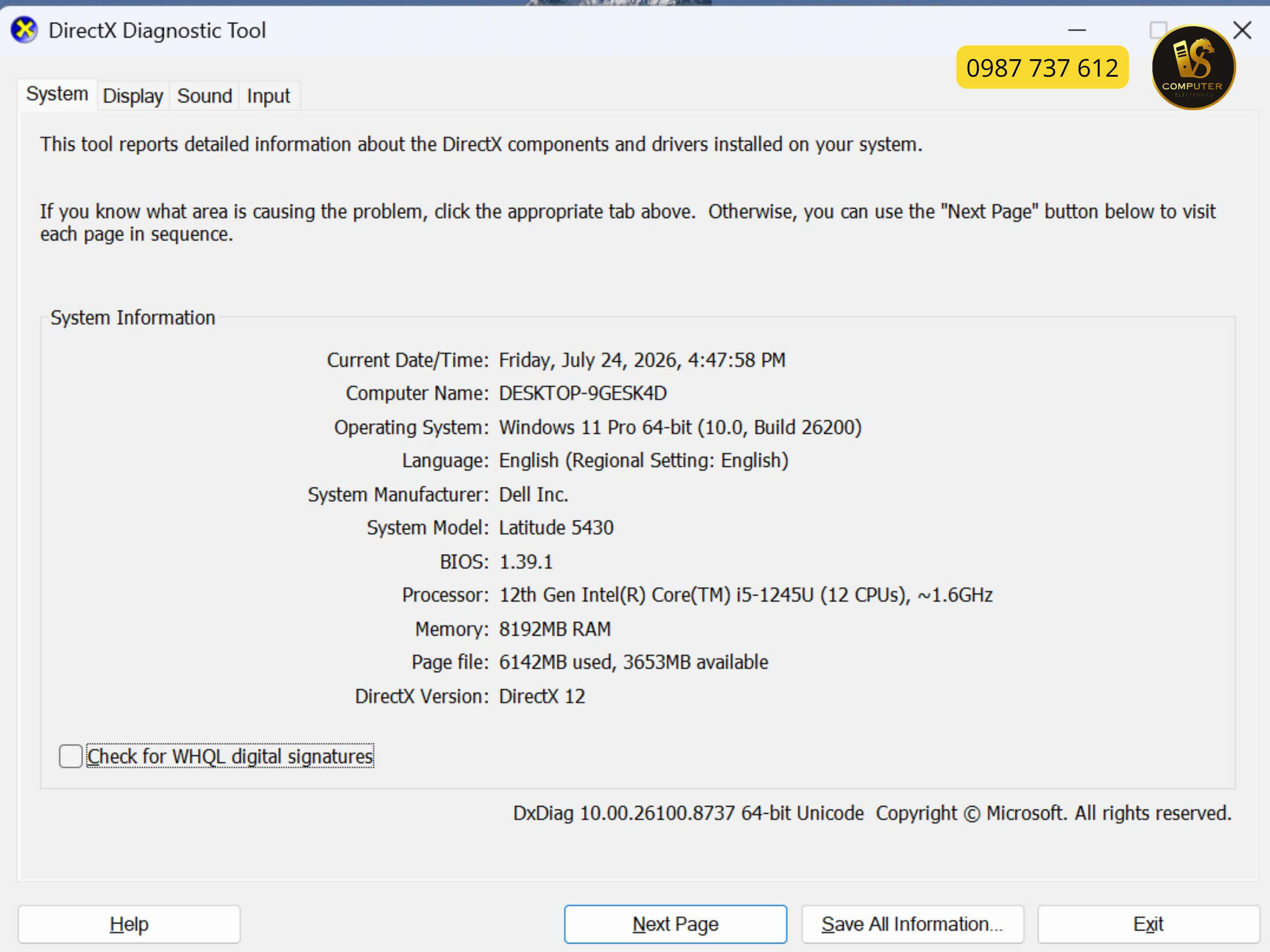This screenshot has width=1270, height=952.
Task: Click the page file usage value
Action: [x=633, y=662]
